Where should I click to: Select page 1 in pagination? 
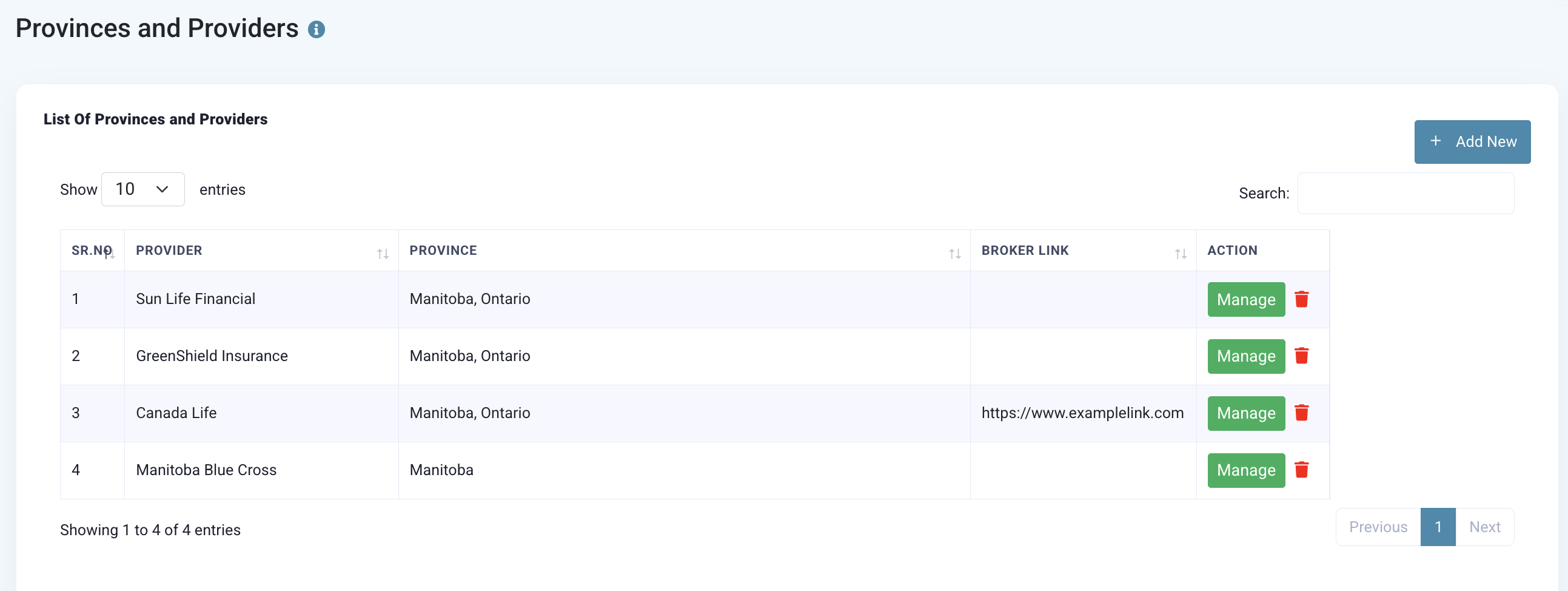pyautogui.click(x=1437, y=527)
